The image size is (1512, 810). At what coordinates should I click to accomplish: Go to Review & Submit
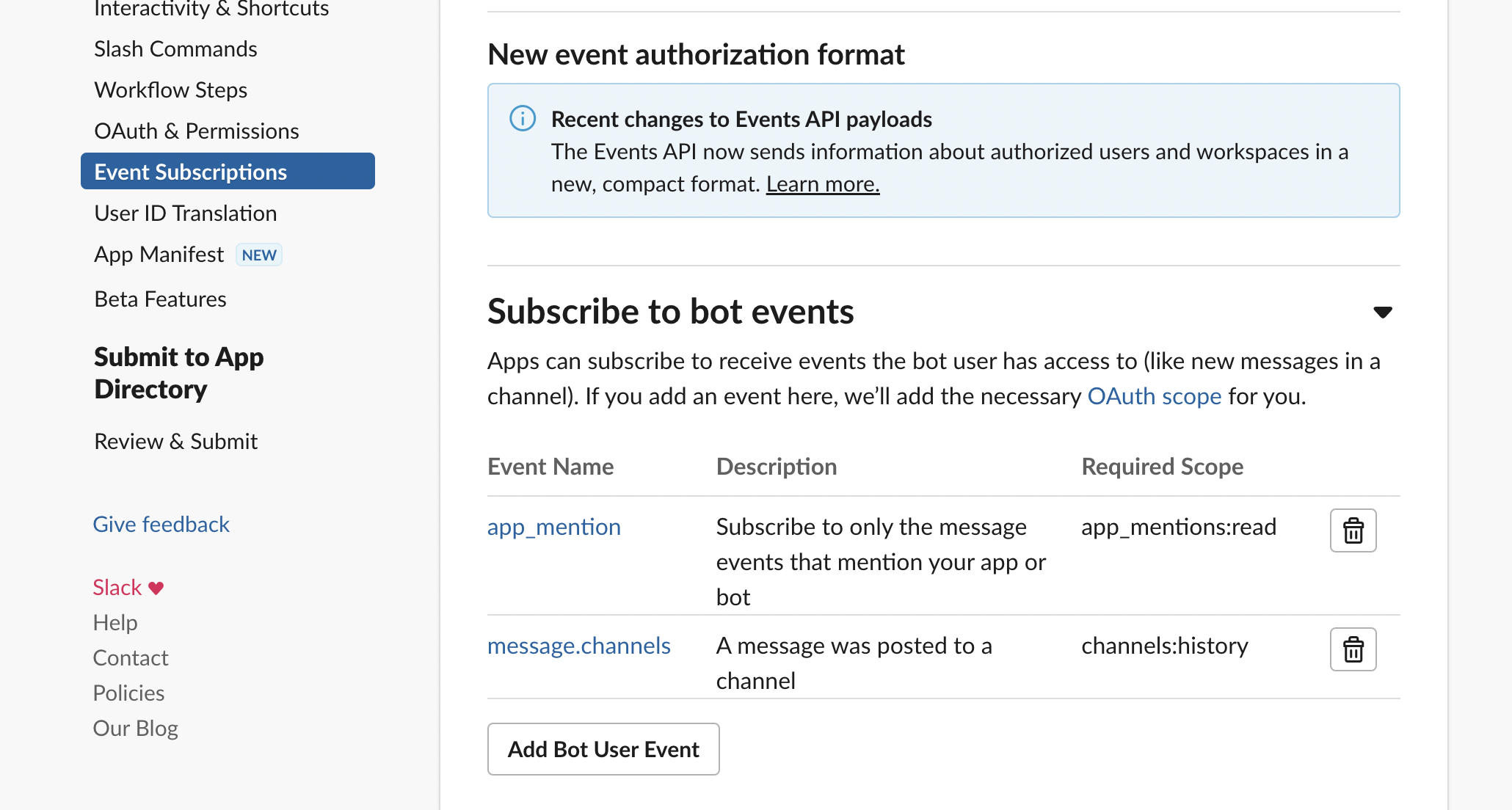[176, 441]
